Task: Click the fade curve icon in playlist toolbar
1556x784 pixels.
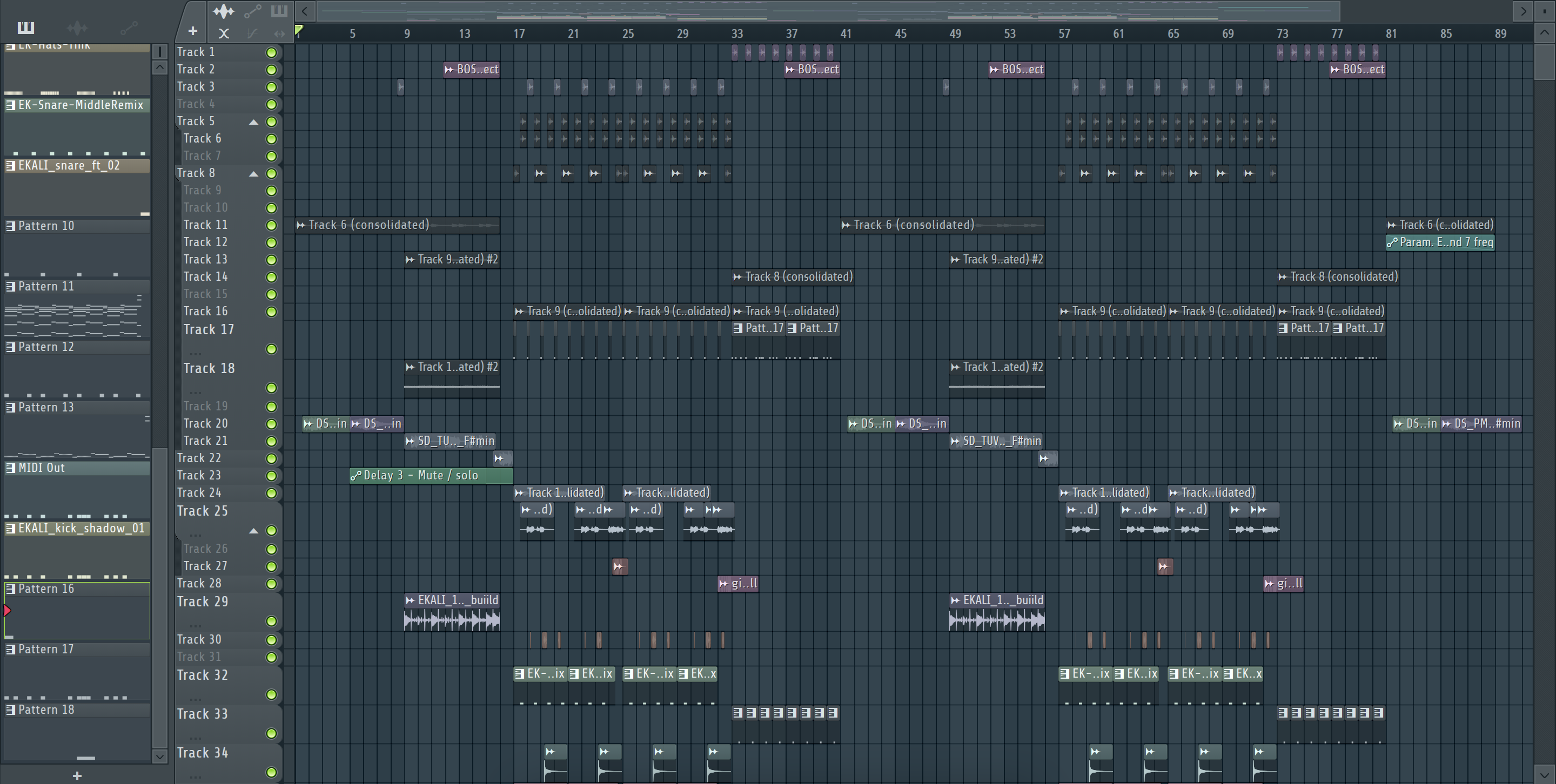Action: (x=252, y=34)
